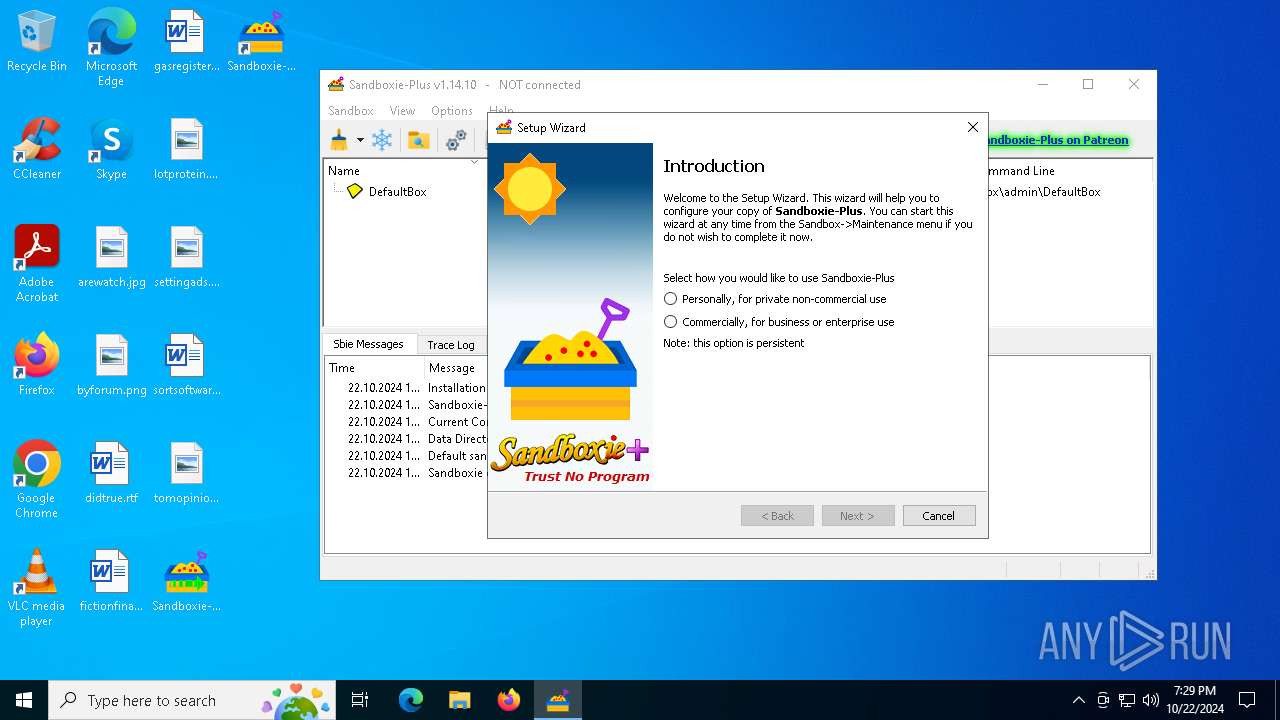1280x720 pixels.
Task: Open Microsoft Edge desktop shortcut
Action: [x=111, y=48]
